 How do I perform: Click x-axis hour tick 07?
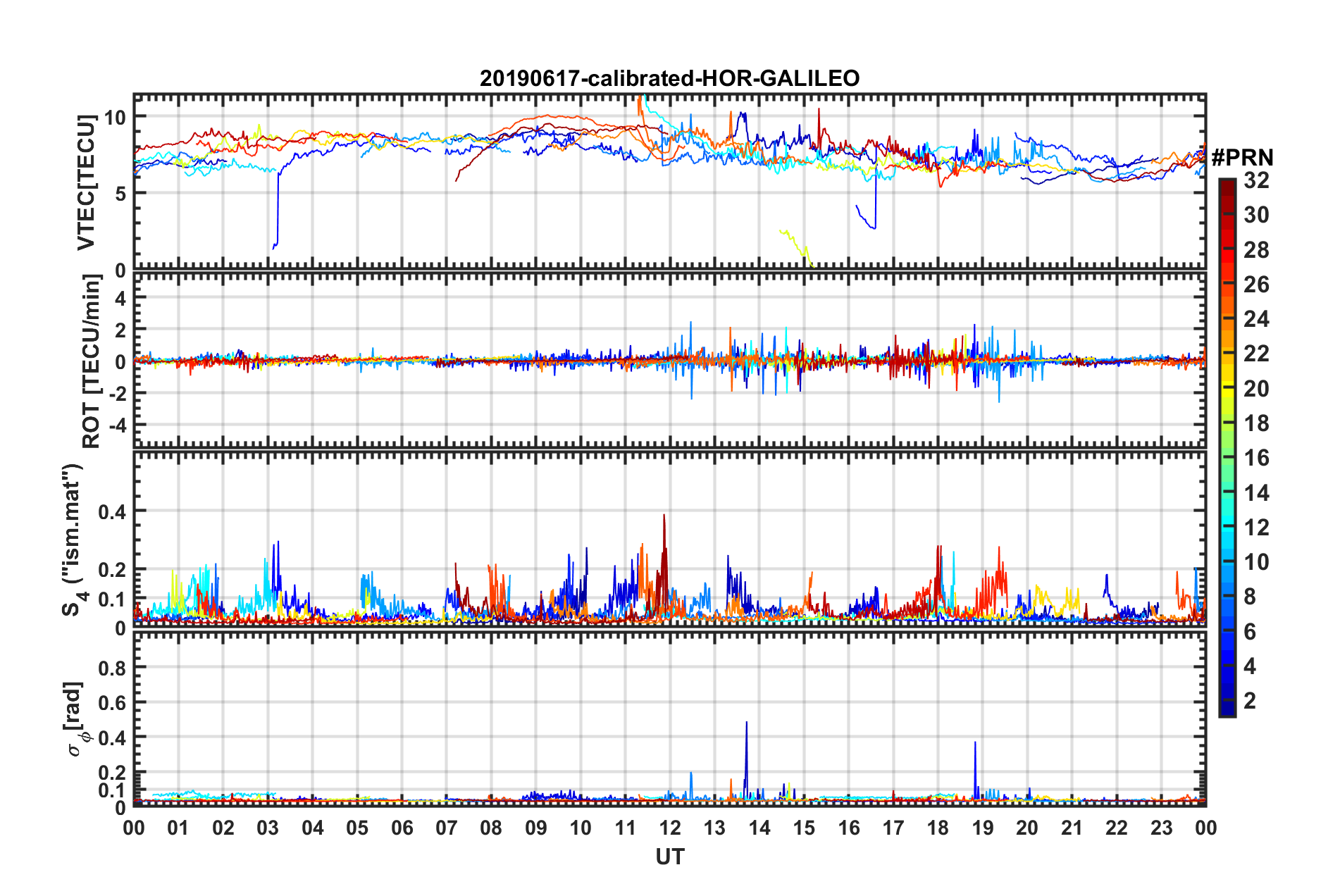(447, 828)
